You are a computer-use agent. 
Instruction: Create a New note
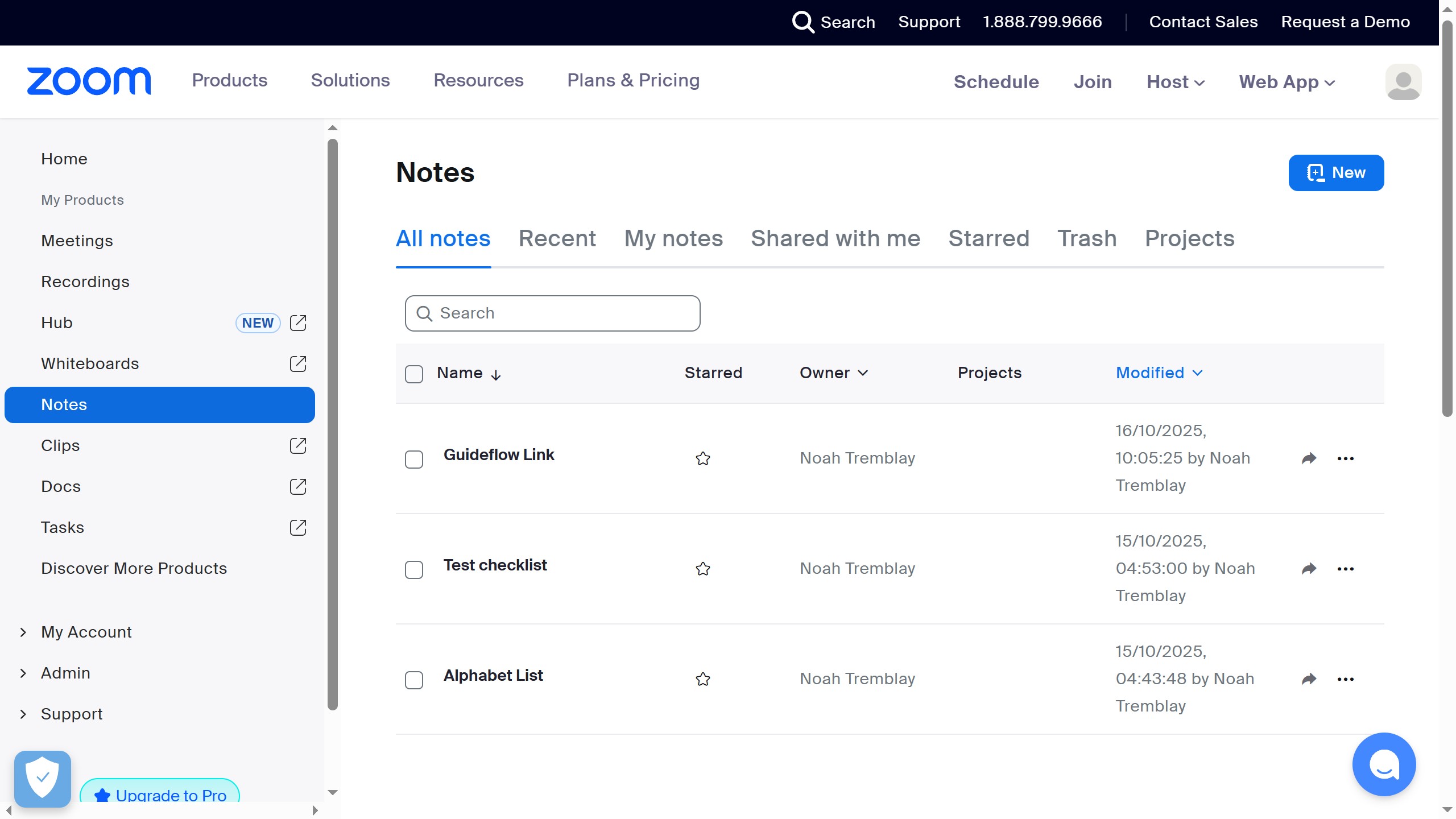1336,173
